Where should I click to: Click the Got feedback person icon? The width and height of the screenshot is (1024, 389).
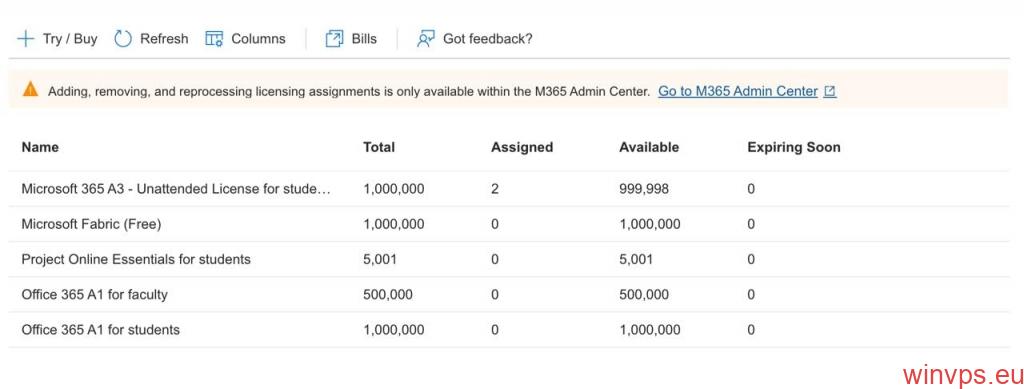coord(426,39)
